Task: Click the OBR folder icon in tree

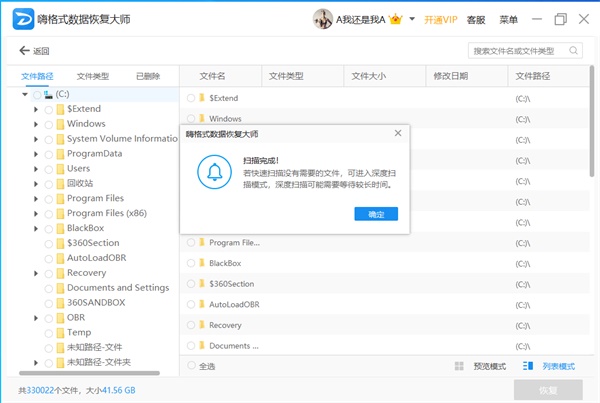Action: 60,318
